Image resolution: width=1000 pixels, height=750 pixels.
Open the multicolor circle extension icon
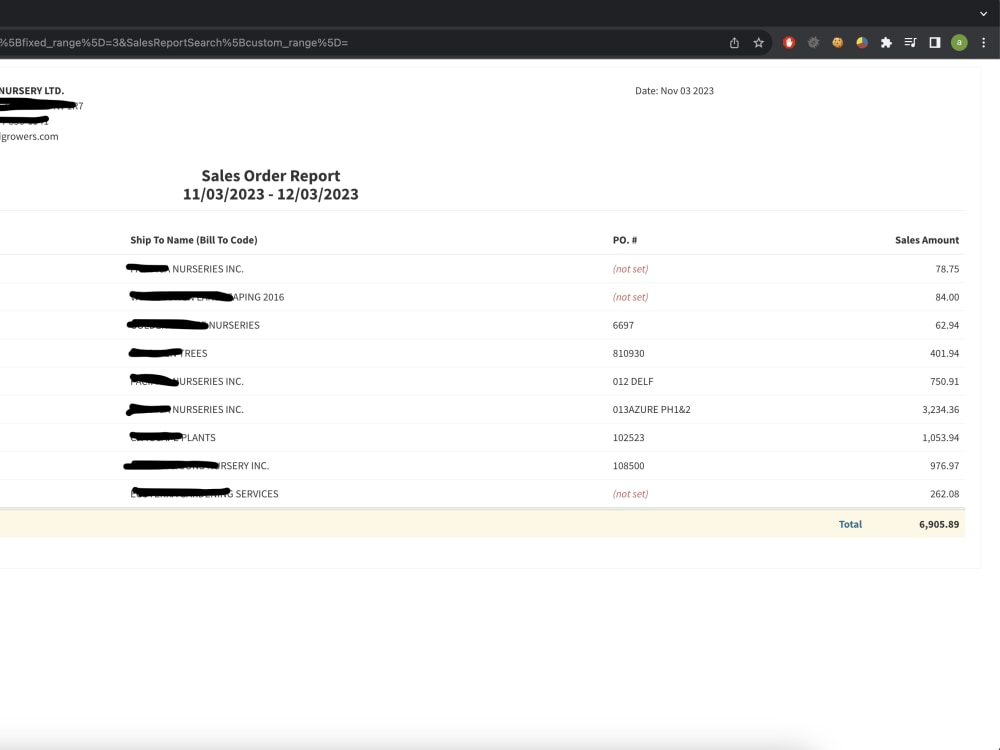(x=862, y=43)
